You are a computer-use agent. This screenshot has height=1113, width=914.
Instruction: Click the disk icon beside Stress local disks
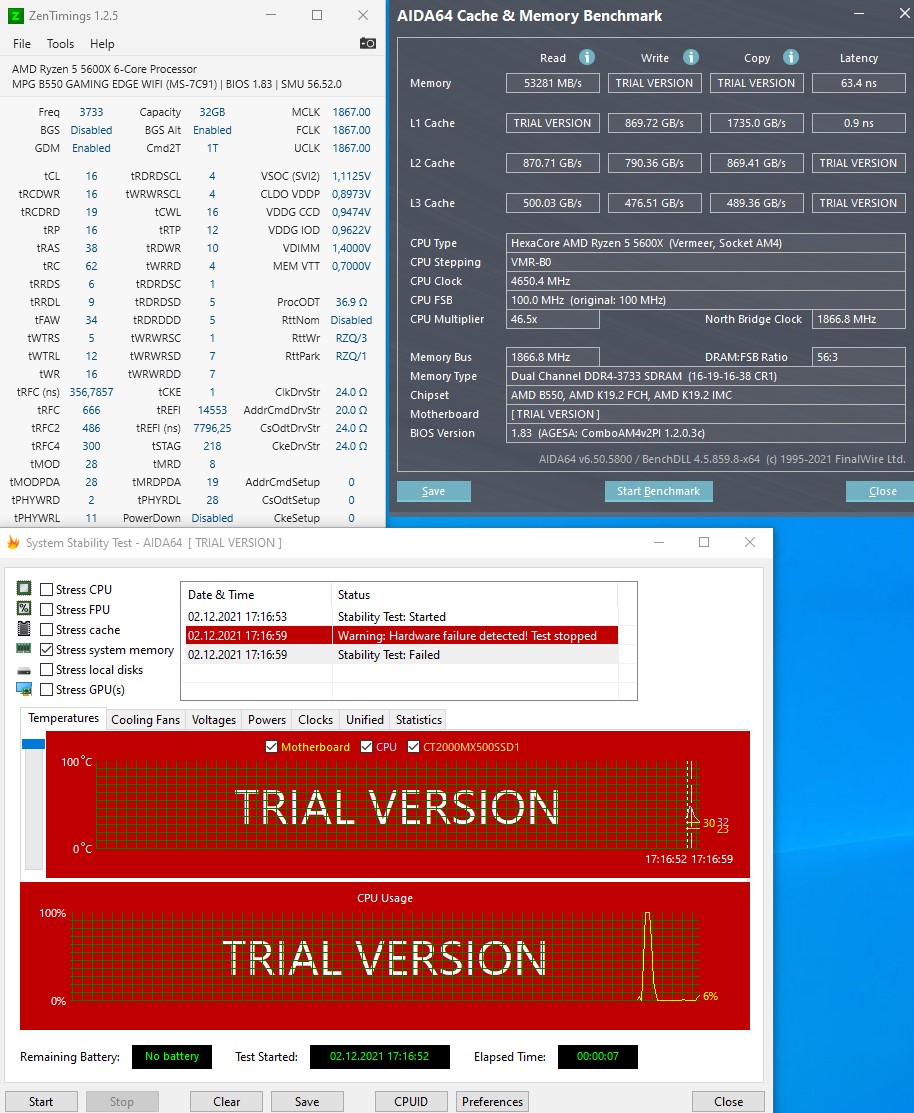click(24, 670)
